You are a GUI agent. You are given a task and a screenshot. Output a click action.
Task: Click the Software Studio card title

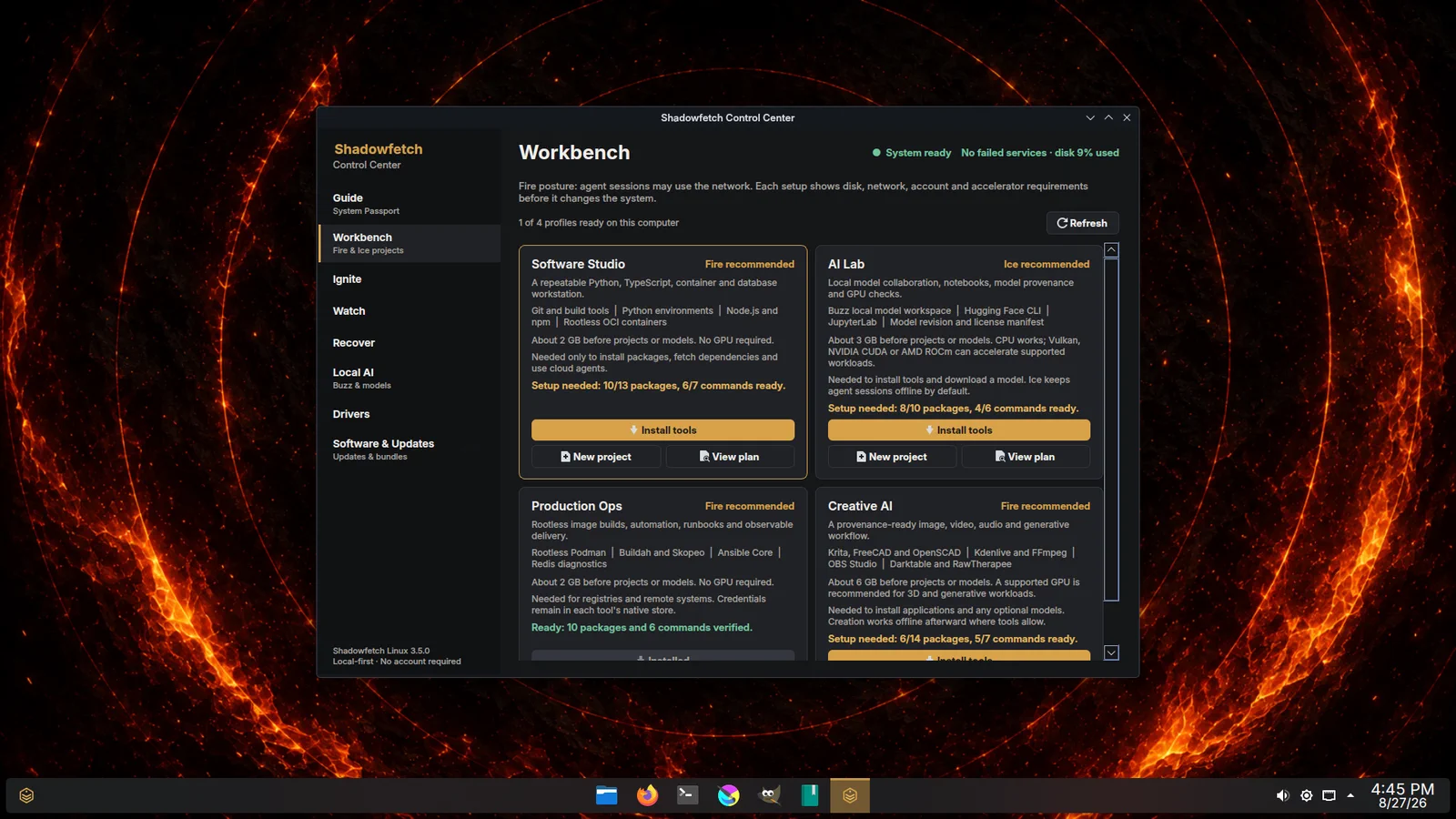[x=578, y=264]
